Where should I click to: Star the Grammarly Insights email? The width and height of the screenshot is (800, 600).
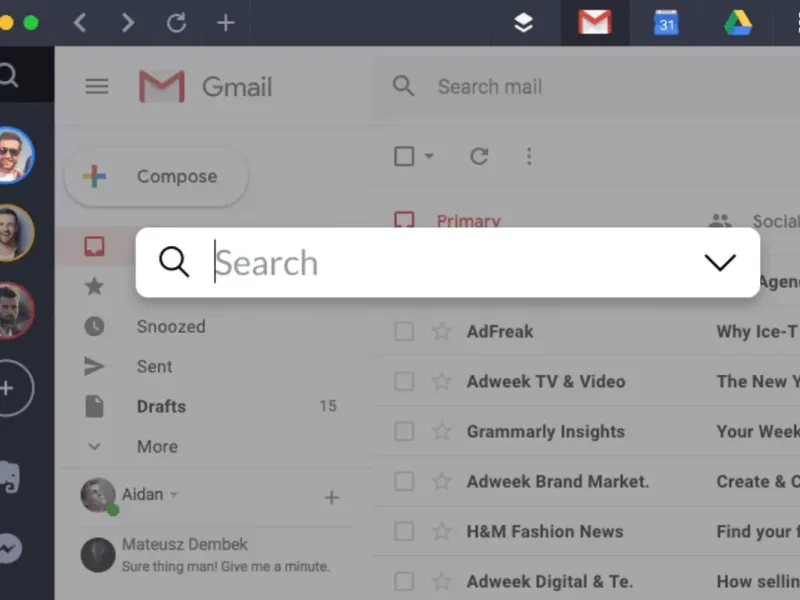pos(442,432)
